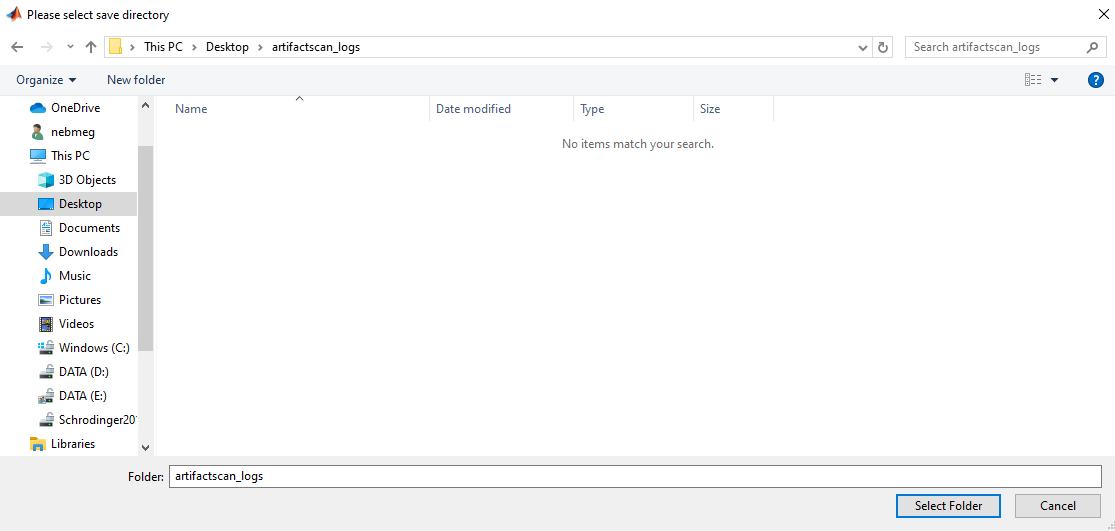
Task: Select Windows (C:) drive
Action: pyautogui.click(x=94, y=348)
